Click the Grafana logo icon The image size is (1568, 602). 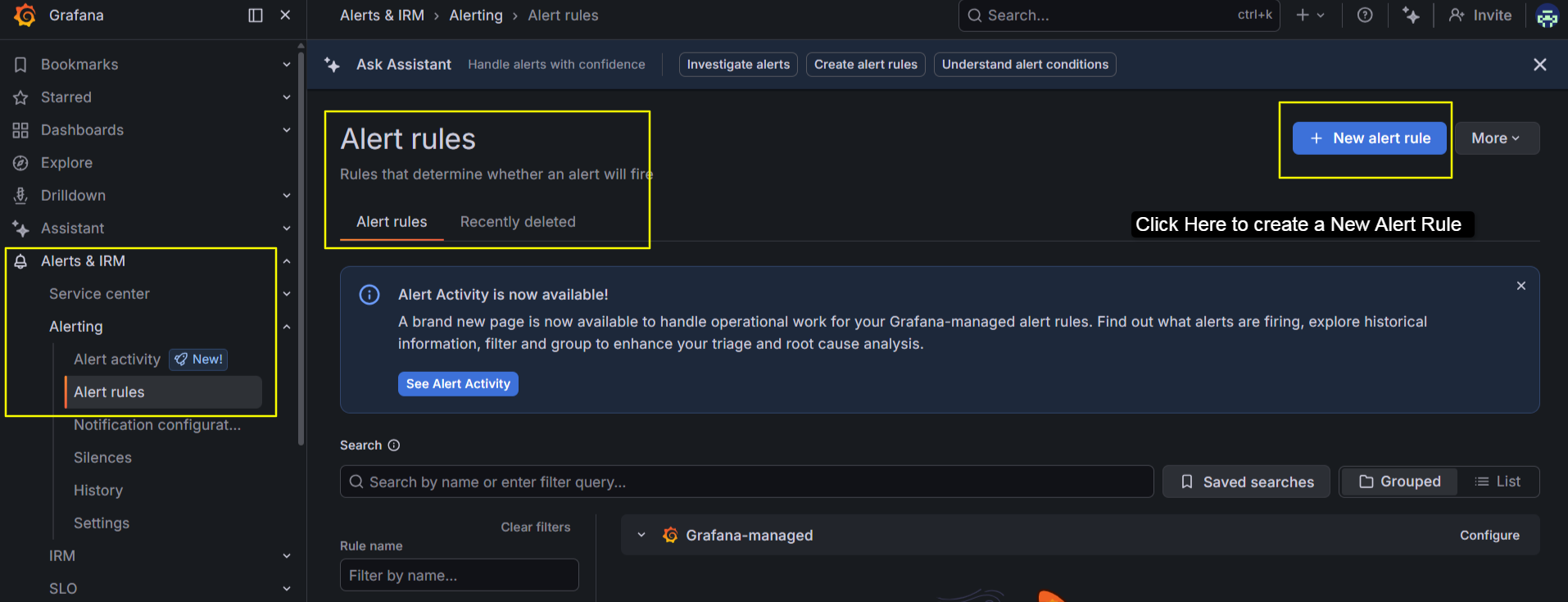click(25, 15)
